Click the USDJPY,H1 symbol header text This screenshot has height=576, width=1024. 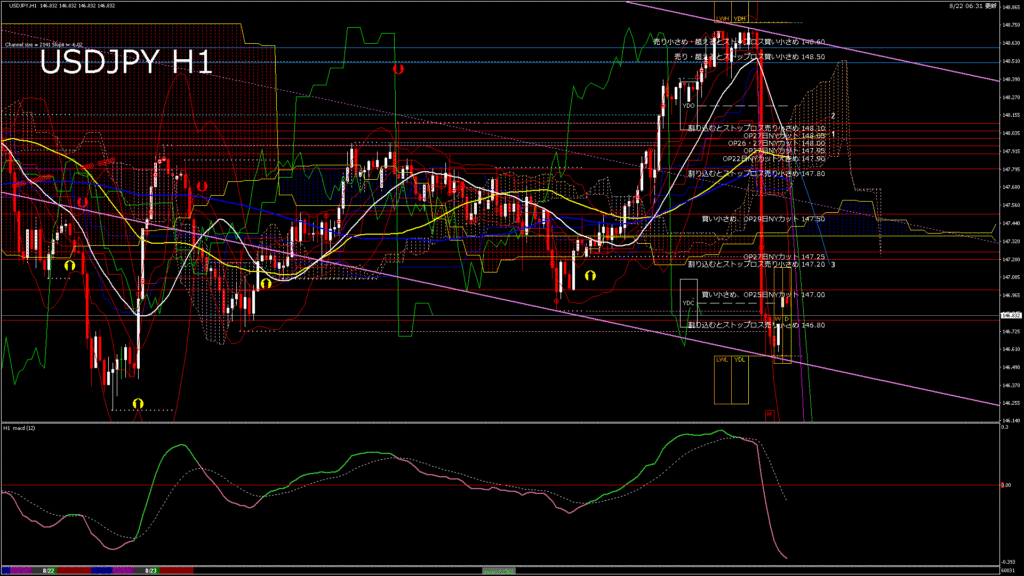20,6
